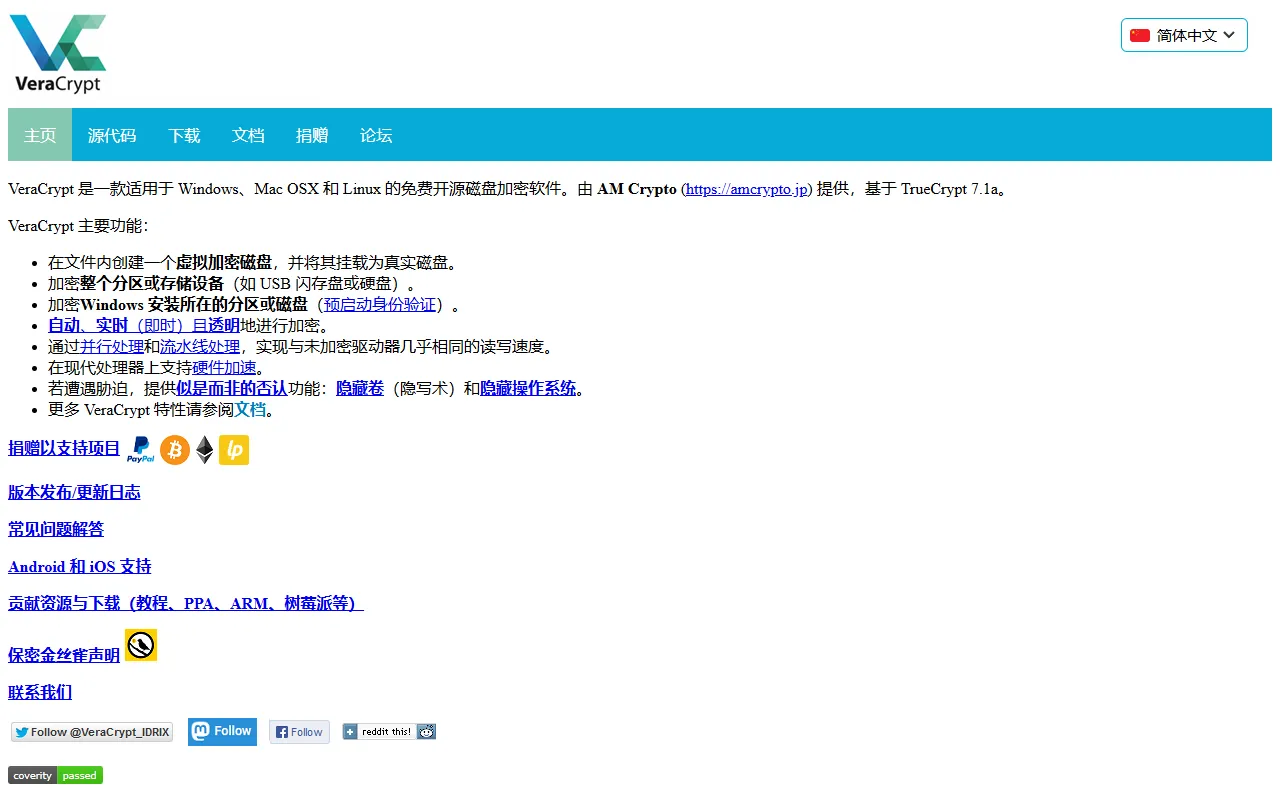This screenshot has width=1280, height=800.
Task: Open the 隐藏操作系统 link
Action: 528,389
